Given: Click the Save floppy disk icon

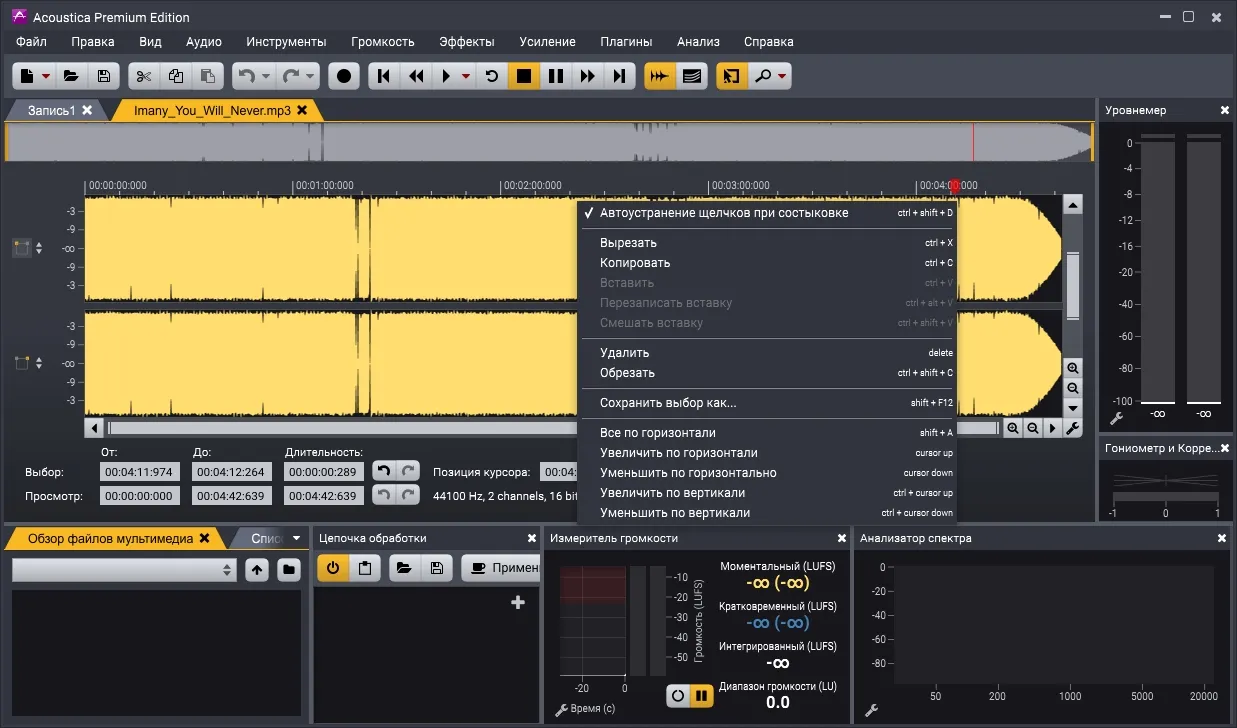Looking at the screenshot, I should 103,76.
